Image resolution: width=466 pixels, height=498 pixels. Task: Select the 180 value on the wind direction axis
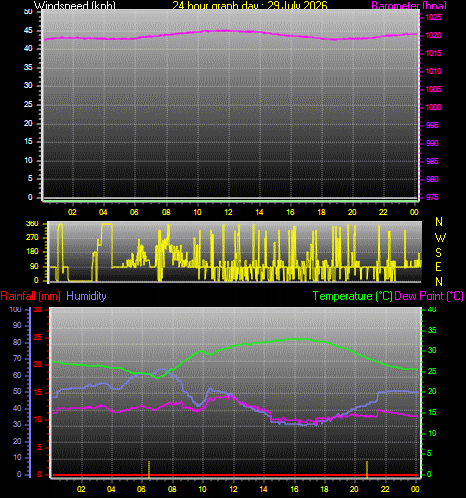[32, 252]
